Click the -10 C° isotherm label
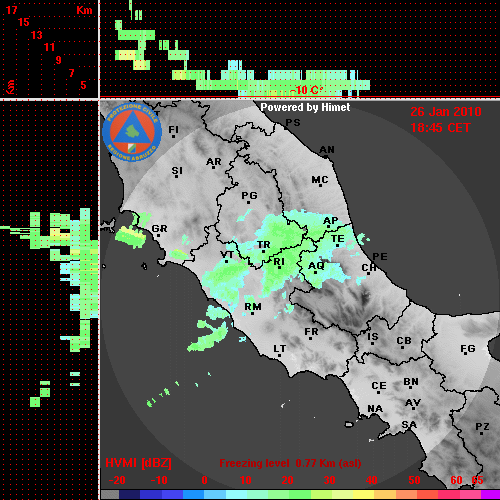500x500 pixels. [307, 90]
